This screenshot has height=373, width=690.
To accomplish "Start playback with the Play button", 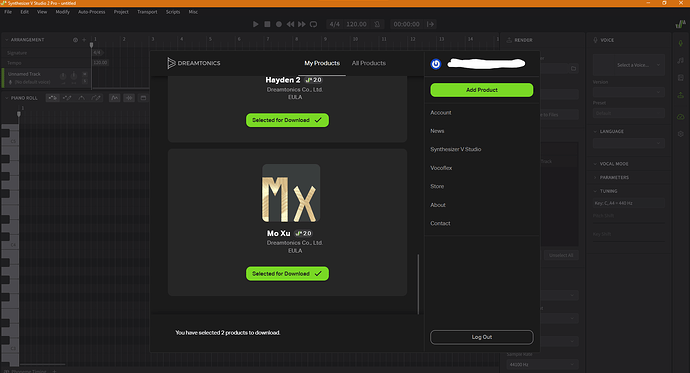I will click(x=256, y=24).
